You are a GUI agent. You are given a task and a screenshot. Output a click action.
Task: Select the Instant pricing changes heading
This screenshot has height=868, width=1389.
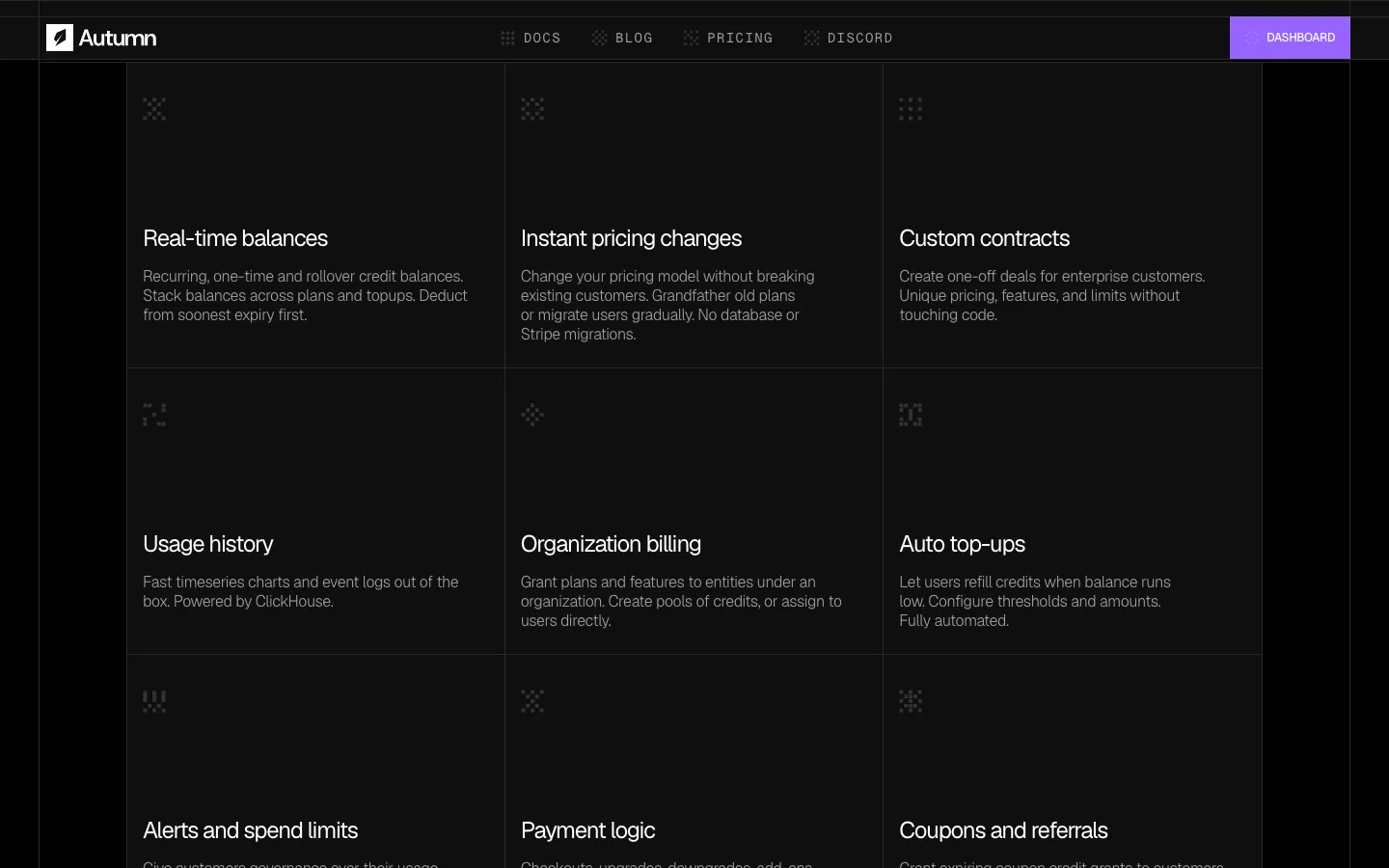631,238
